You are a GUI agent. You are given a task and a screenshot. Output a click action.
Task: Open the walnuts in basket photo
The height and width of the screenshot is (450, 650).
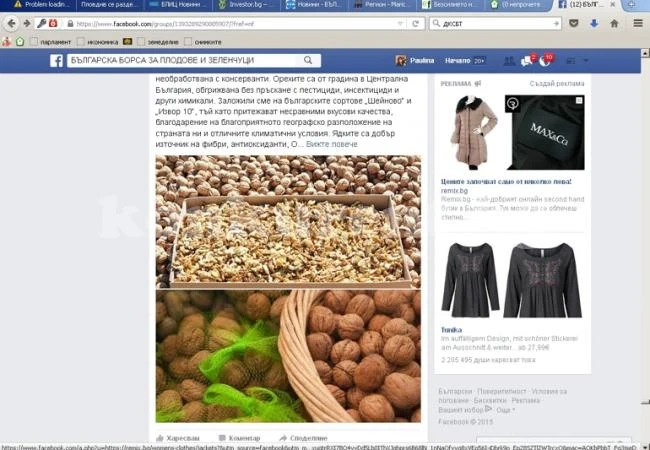click(288, 356)
